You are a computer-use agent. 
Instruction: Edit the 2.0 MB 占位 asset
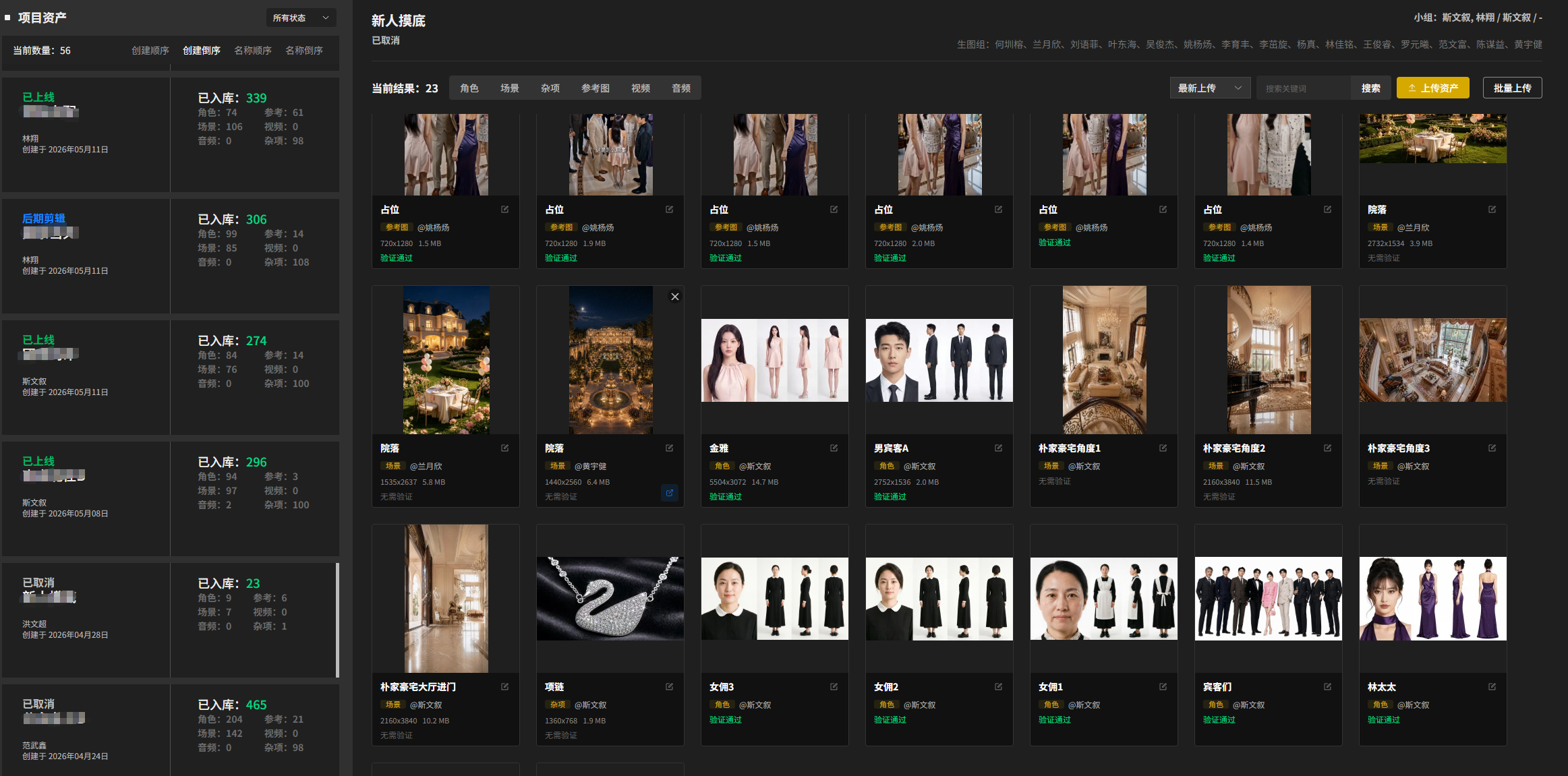[x=998, y=209]
